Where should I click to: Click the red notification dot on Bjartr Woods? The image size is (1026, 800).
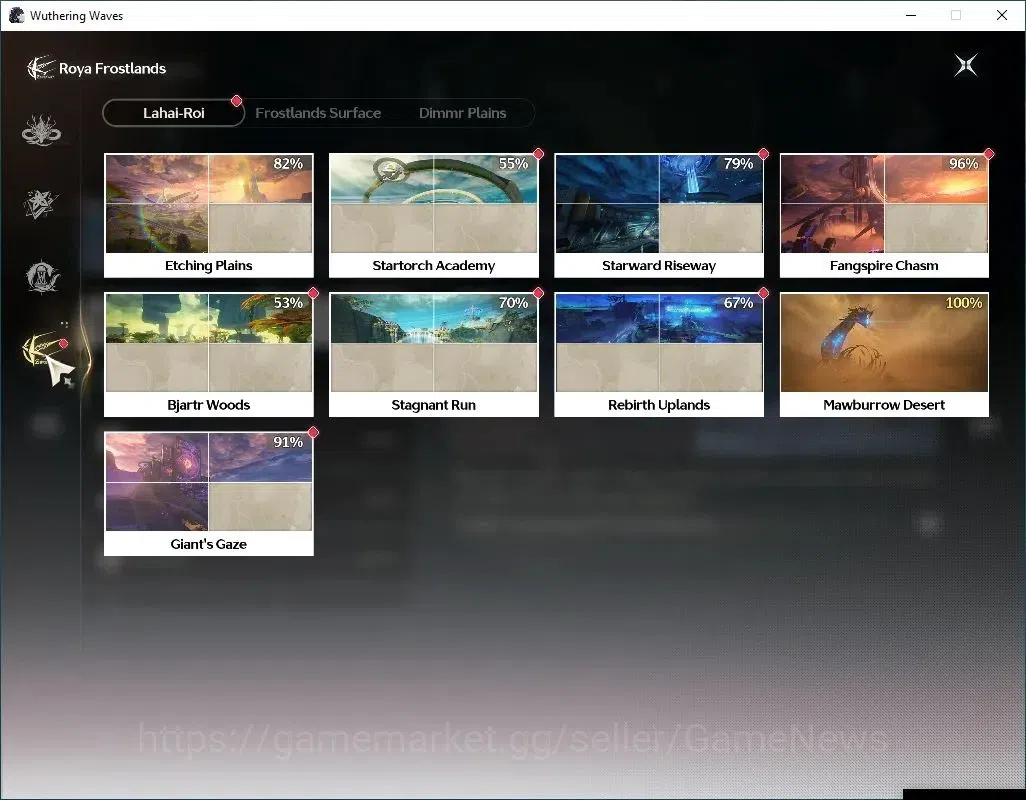pos(313,293)
